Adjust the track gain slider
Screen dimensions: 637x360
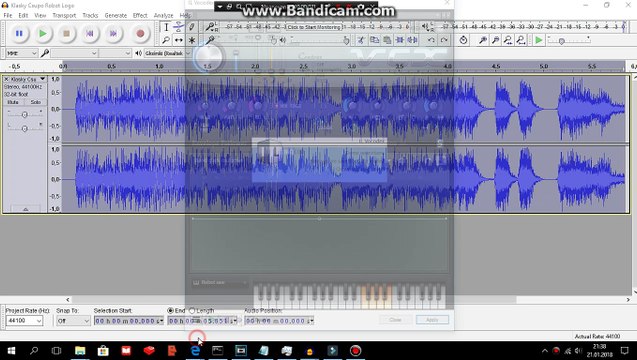tap(24, 115)
